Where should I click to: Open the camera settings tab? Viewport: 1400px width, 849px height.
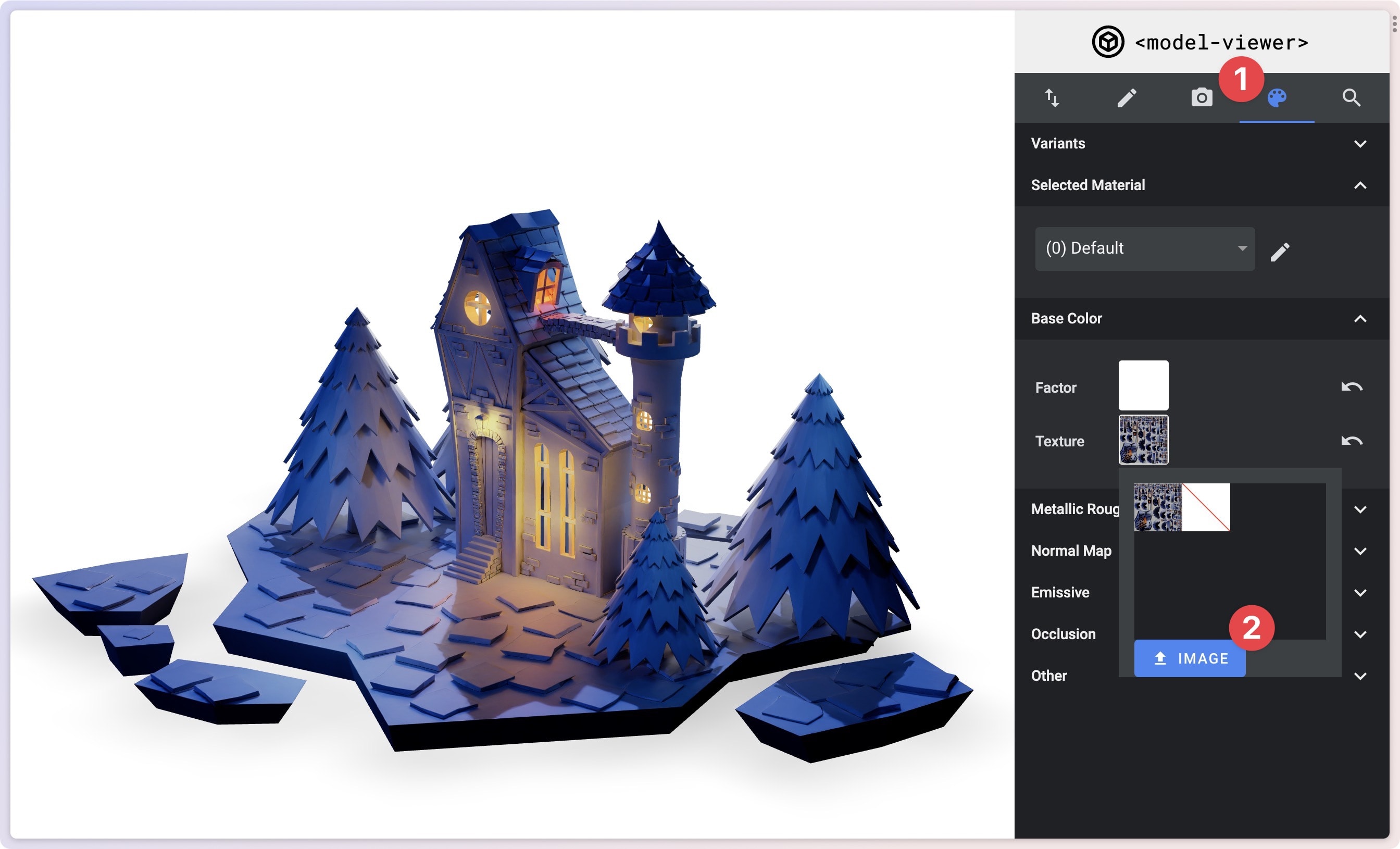pyautogui.click(x=1202, y=98)
